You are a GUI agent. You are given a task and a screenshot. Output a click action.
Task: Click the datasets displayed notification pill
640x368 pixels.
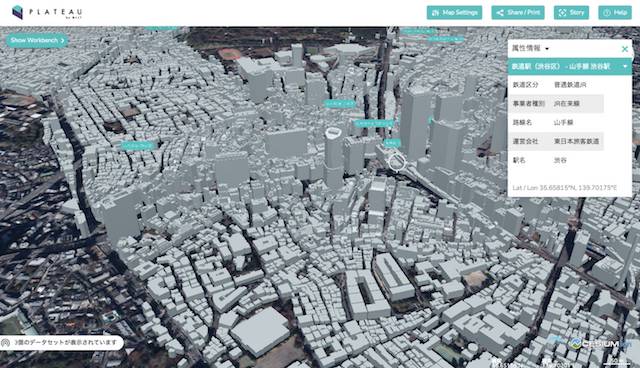(62, 343)
